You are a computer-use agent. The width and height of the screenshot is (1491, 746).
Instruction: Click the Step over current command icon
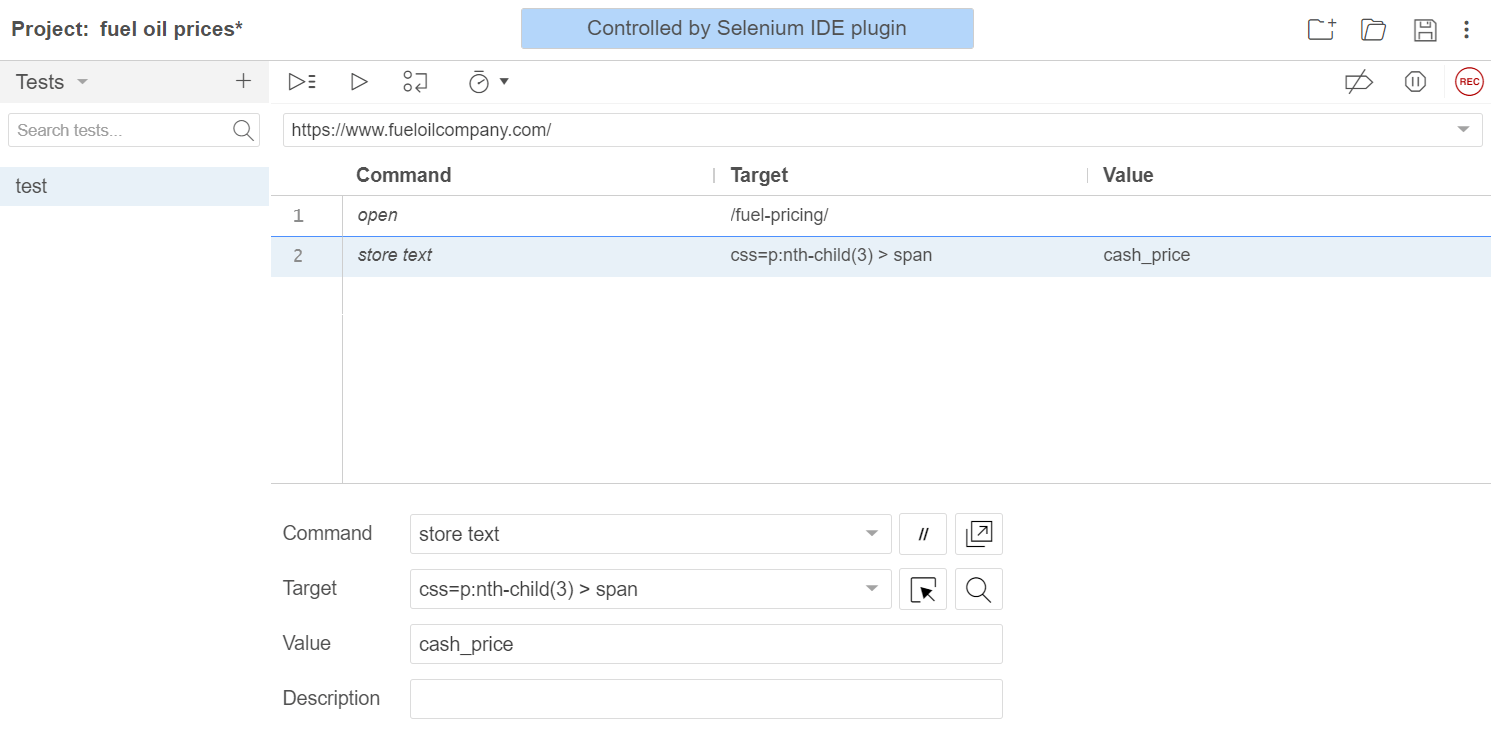[415, 82]
